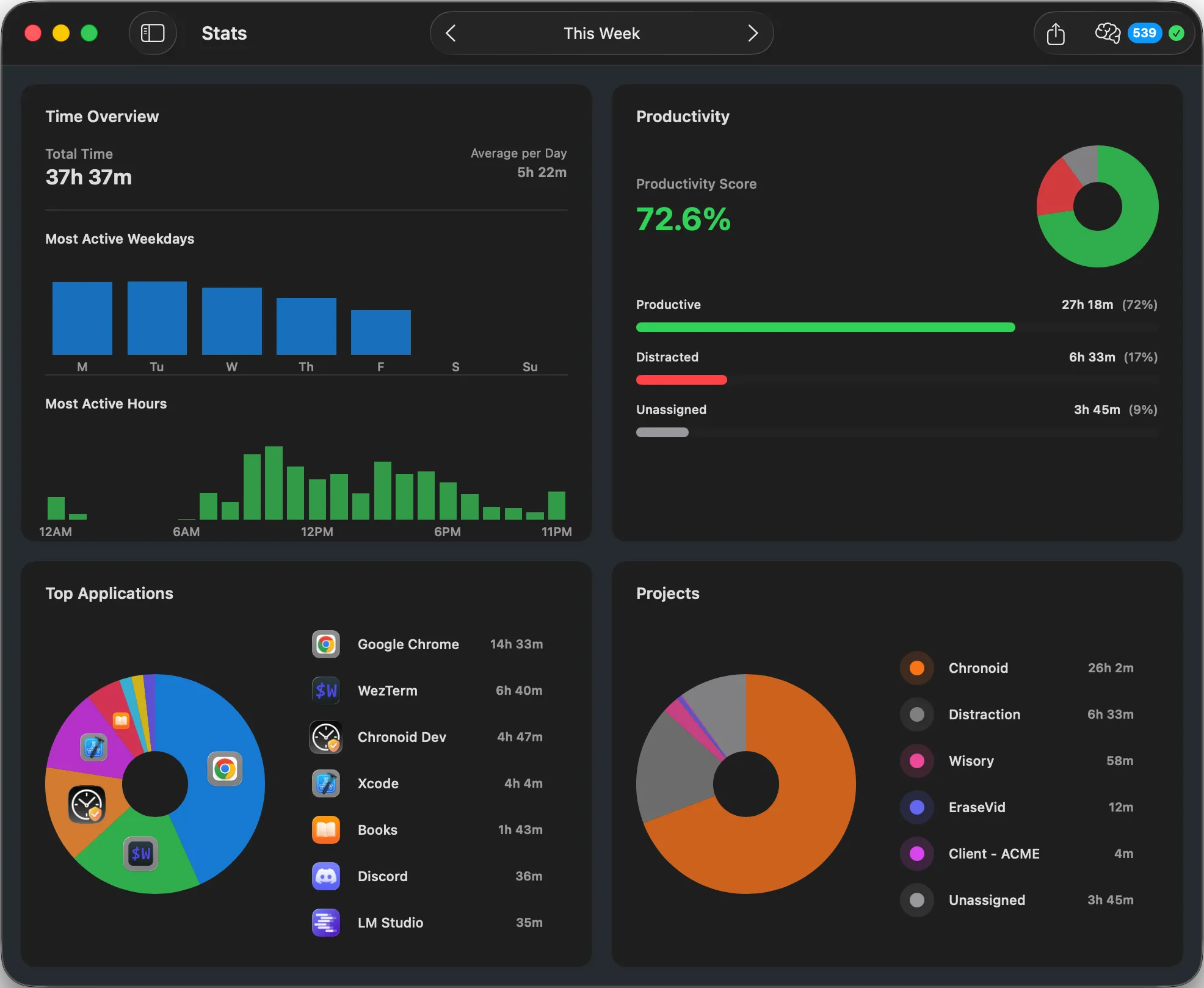
Task: Click the LM Studio app icon
Action: tap(326, 923)
